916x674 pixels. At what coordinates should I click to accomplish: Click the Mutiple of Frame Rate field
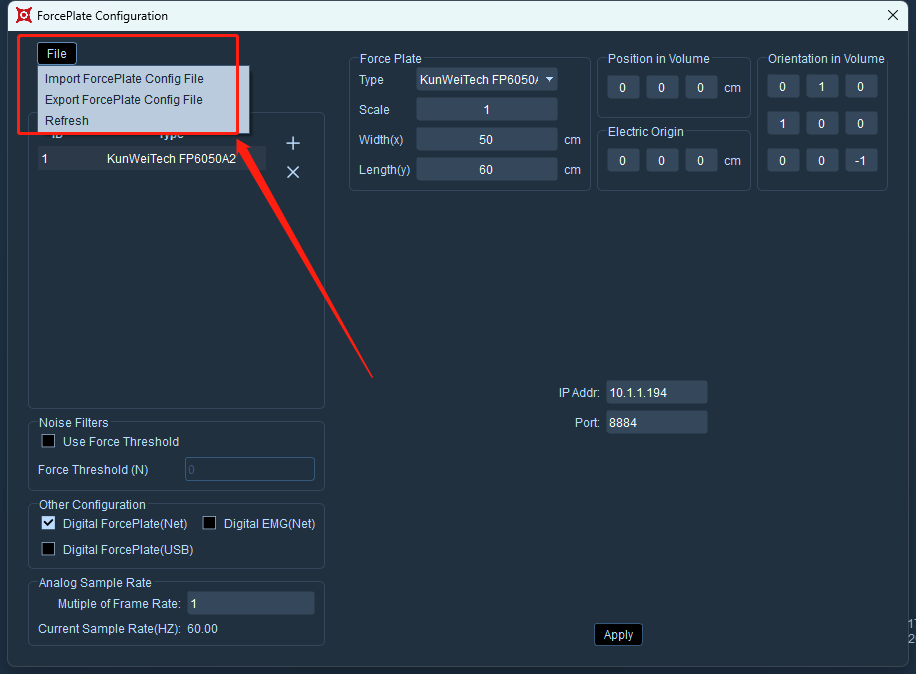coord(251,603)
